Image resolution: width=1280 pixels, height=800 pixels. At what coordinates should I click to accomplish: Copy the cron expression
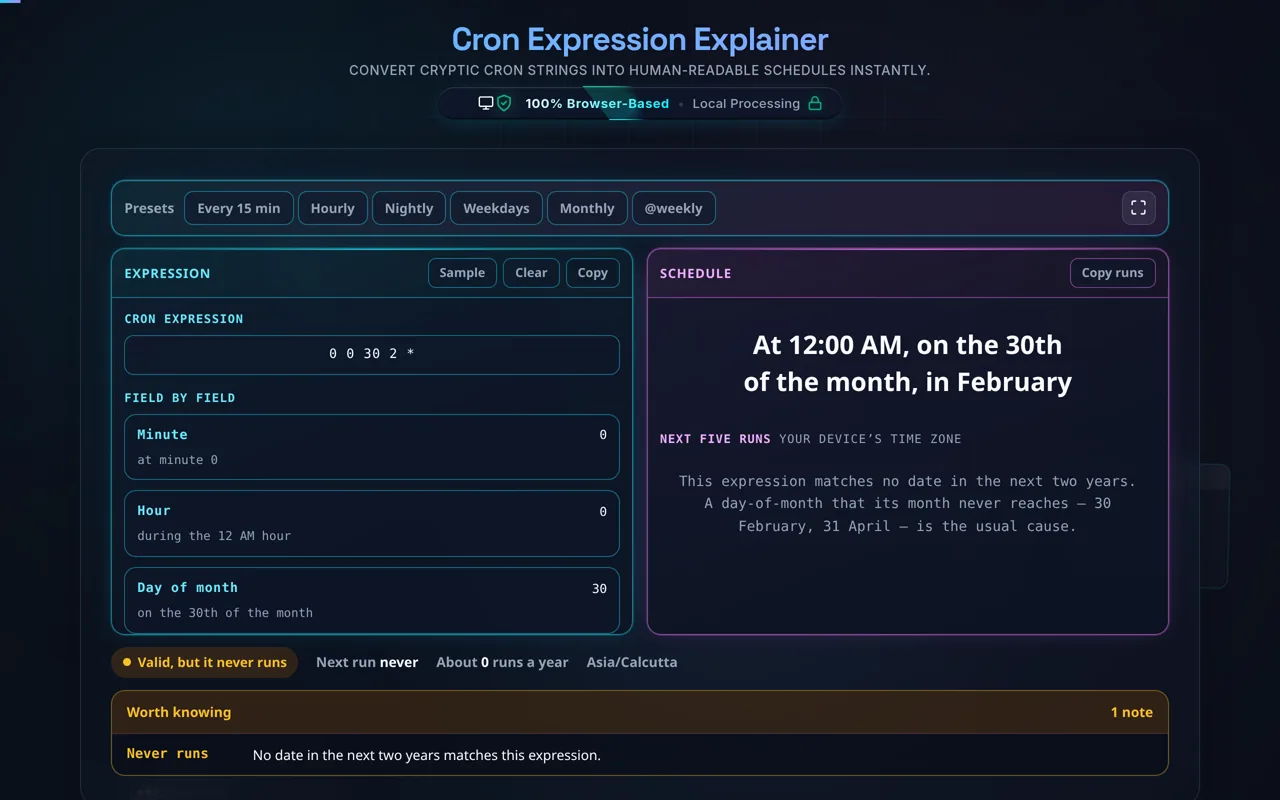[593, 273]
